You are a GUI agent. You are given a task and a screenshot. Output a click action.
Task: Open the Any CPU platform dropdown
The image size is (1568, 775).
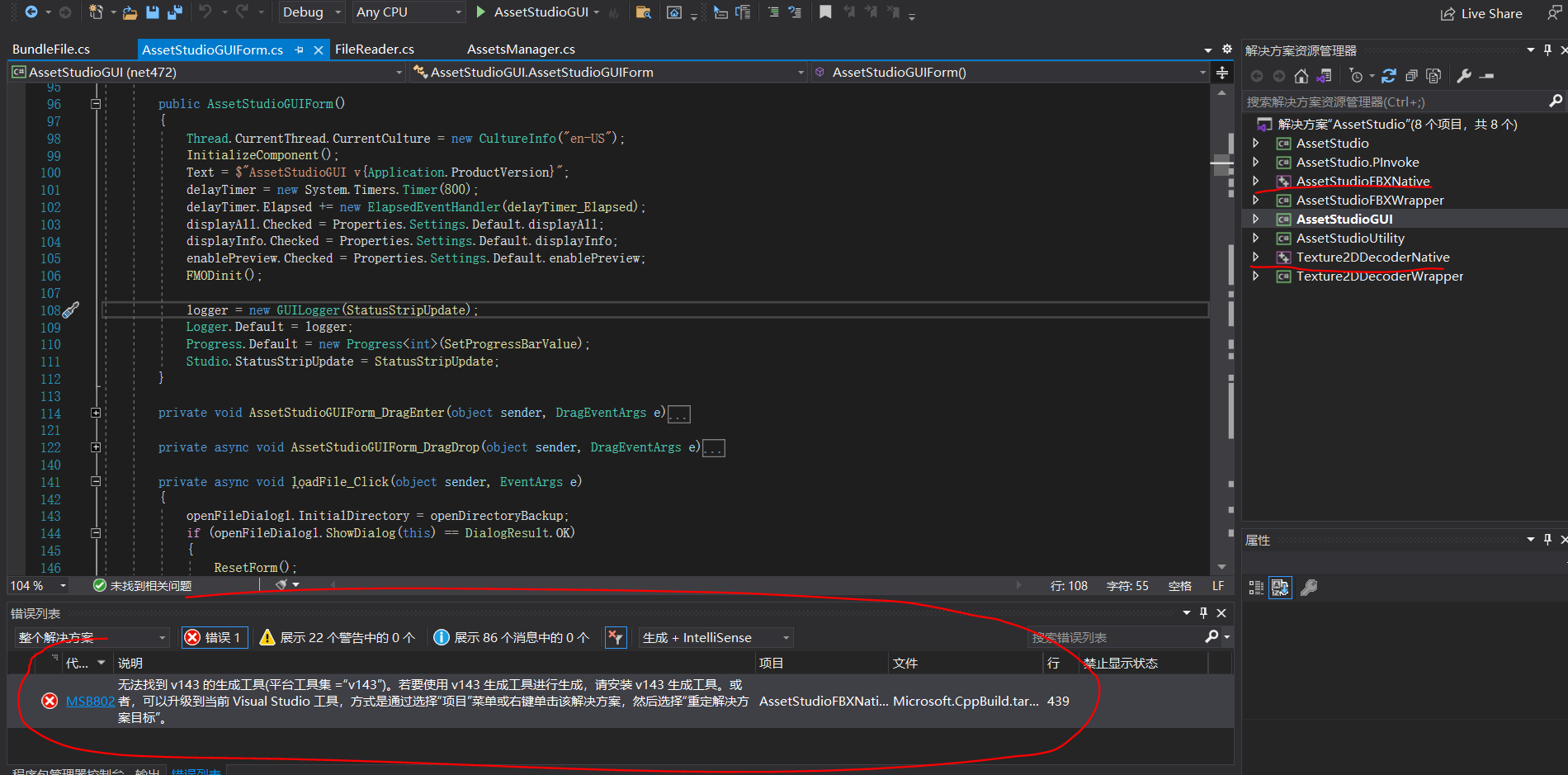tap(409, 12)
